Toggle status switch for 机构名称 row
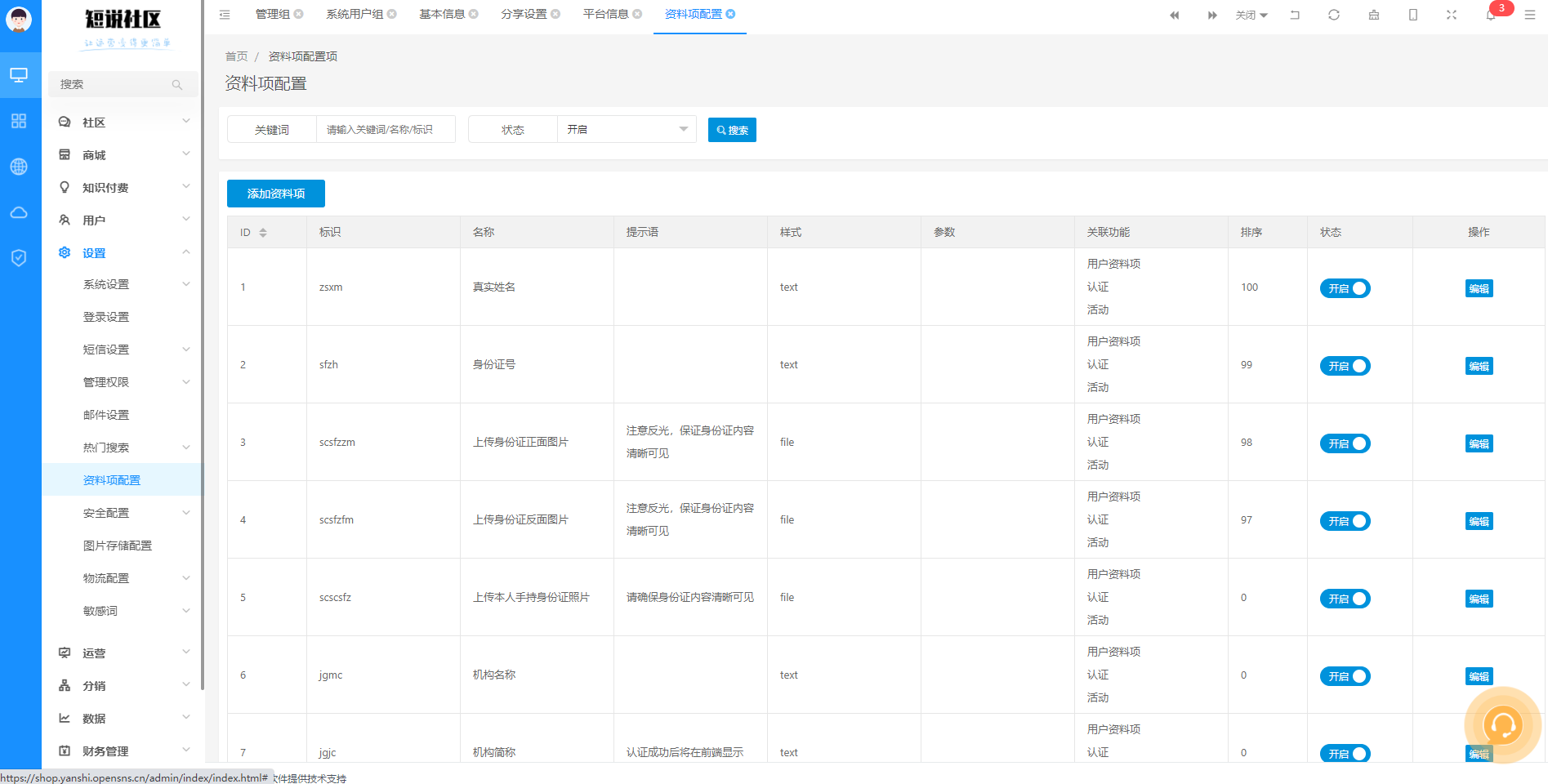 click(x=1345, y=676)
